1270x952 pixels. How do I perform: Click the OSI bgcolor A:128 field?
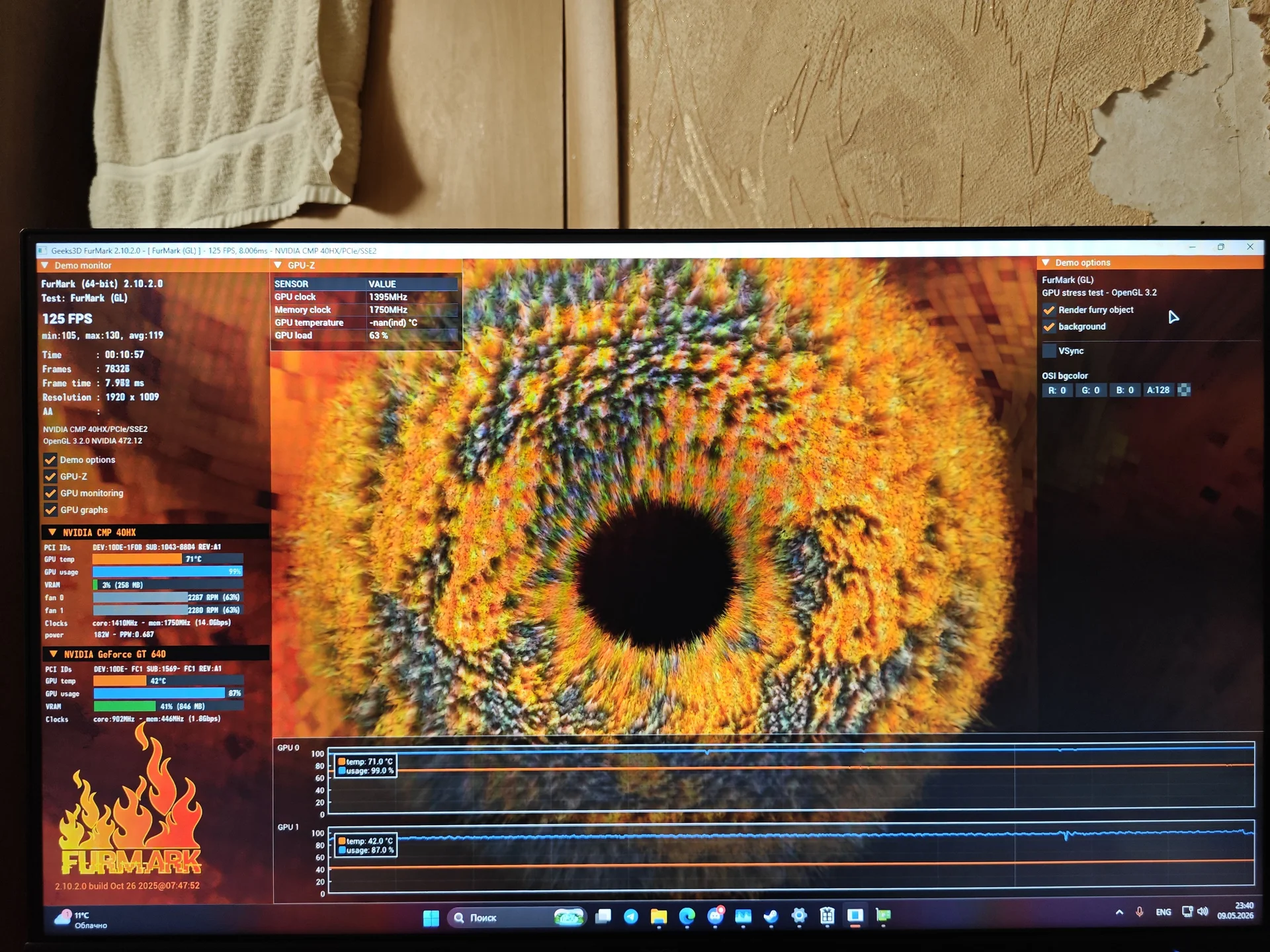pyautogui.click(x=1158, y=390)
